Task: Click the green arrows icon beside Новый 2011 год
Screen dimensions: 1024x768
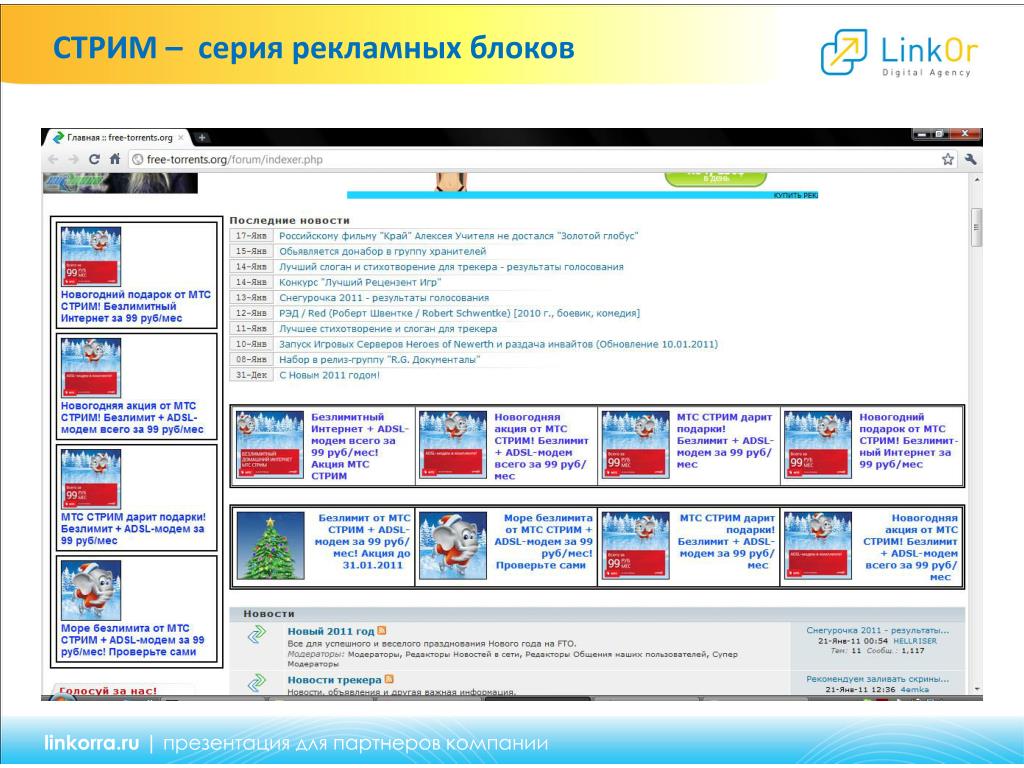Action: point(257,634)
